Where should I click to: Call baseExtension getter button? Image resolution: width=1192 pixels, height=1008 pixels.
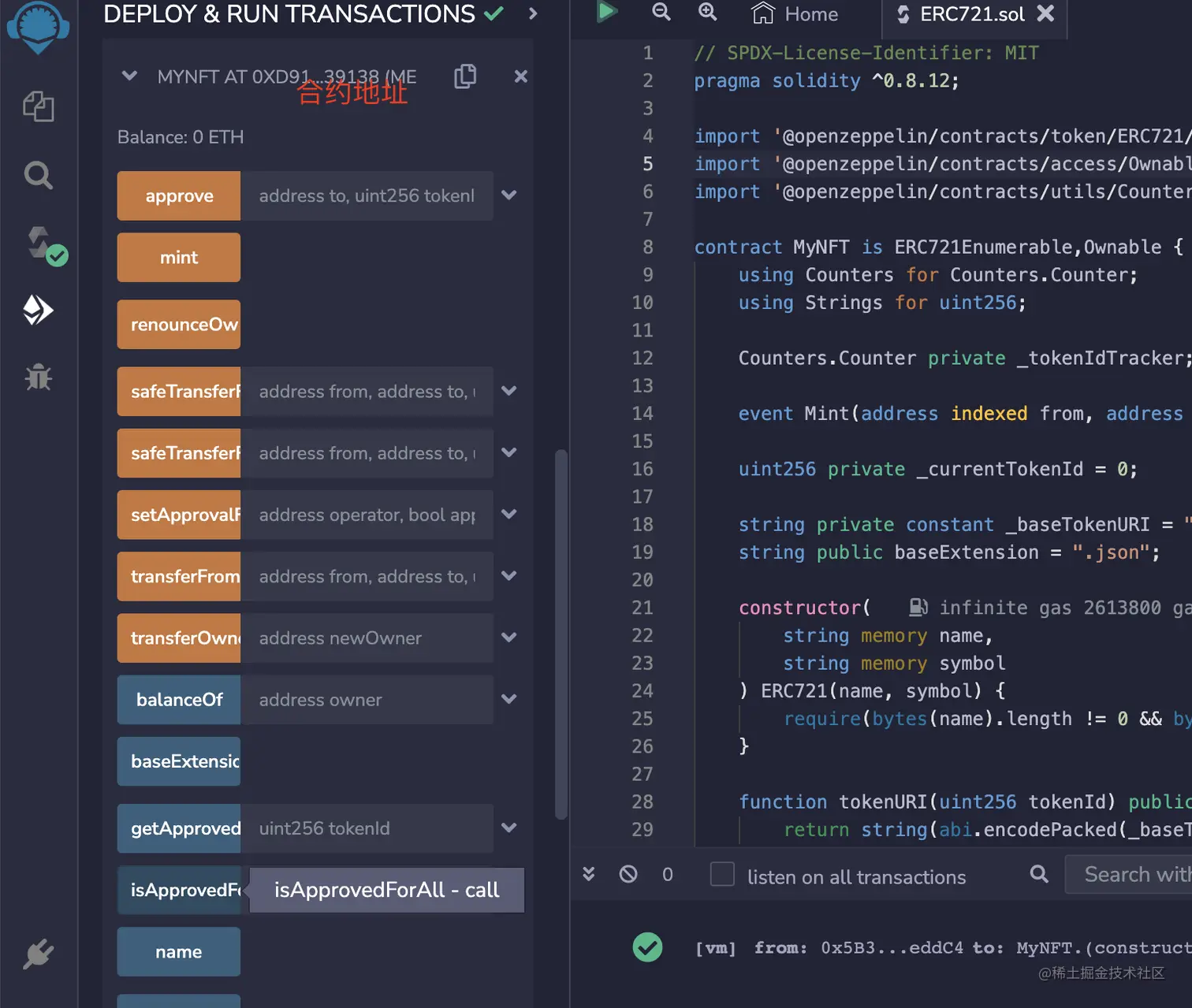179,761
